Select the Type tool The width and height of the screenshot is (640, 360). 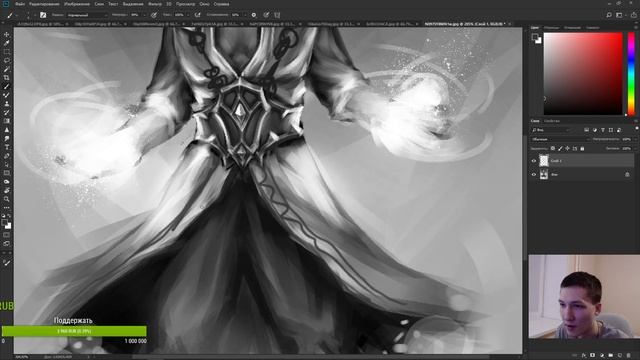(x=7, y=147)
